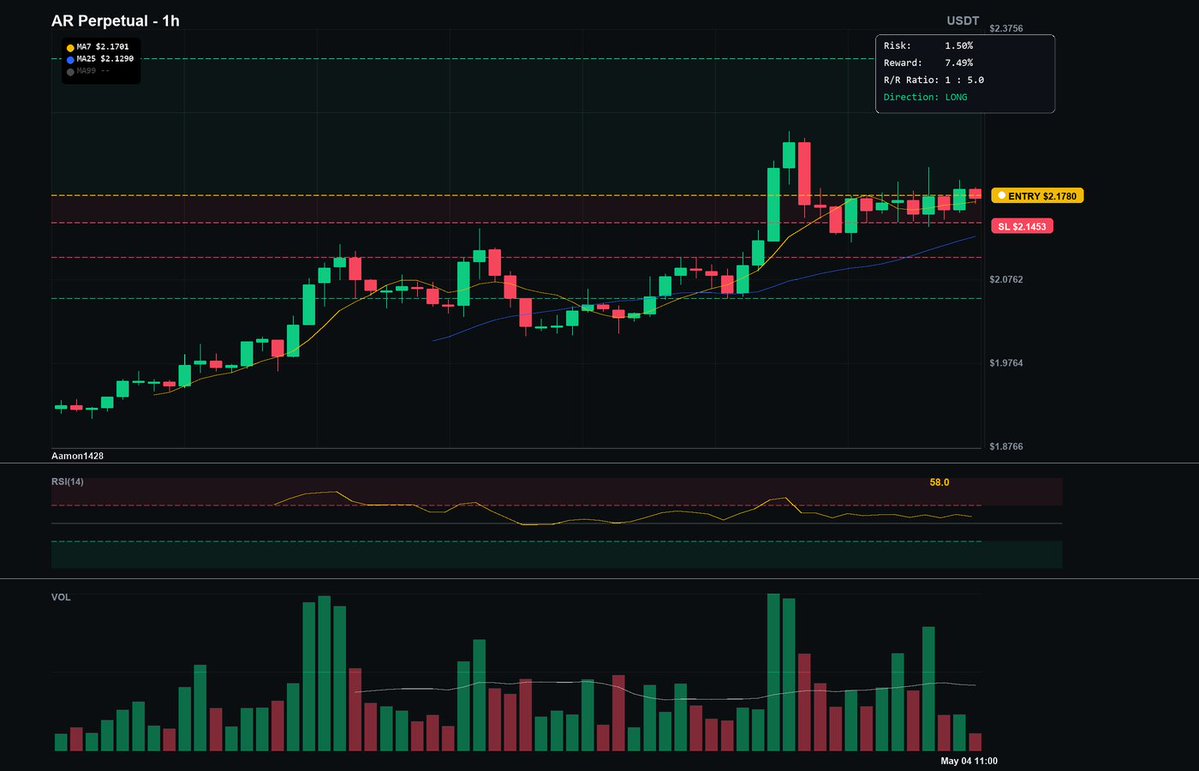Click the Risk 1.50% line

pos(928,46)
